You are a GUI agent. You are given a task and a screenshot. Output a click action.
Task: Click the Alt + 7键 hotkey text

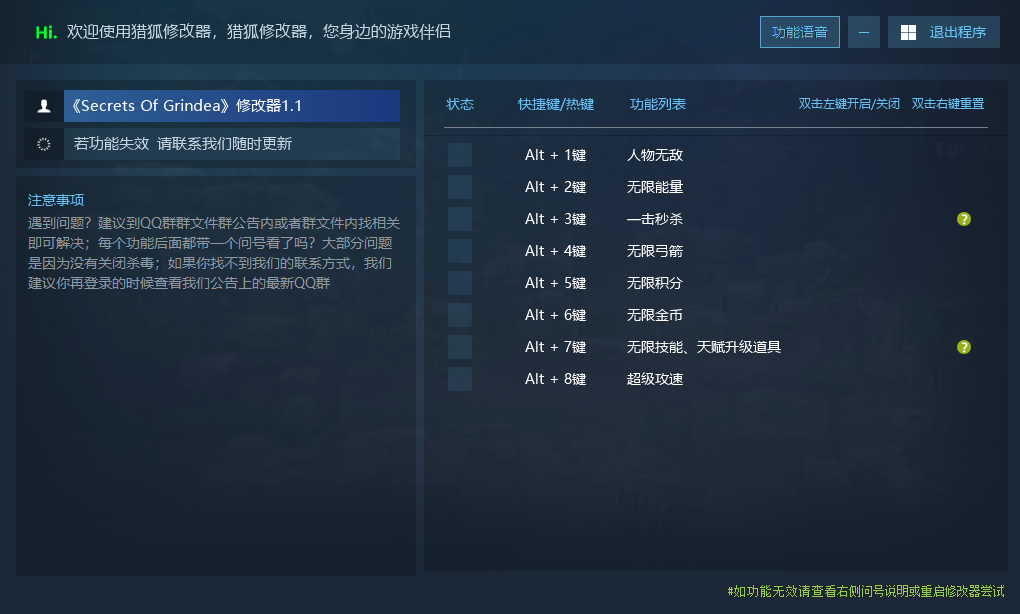[556, 347]
